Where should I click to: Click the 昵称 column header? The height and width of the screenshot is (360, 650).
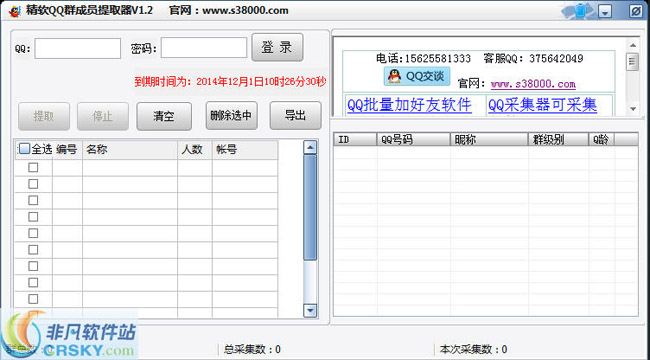pyautogui.click(x=489, y=140)
